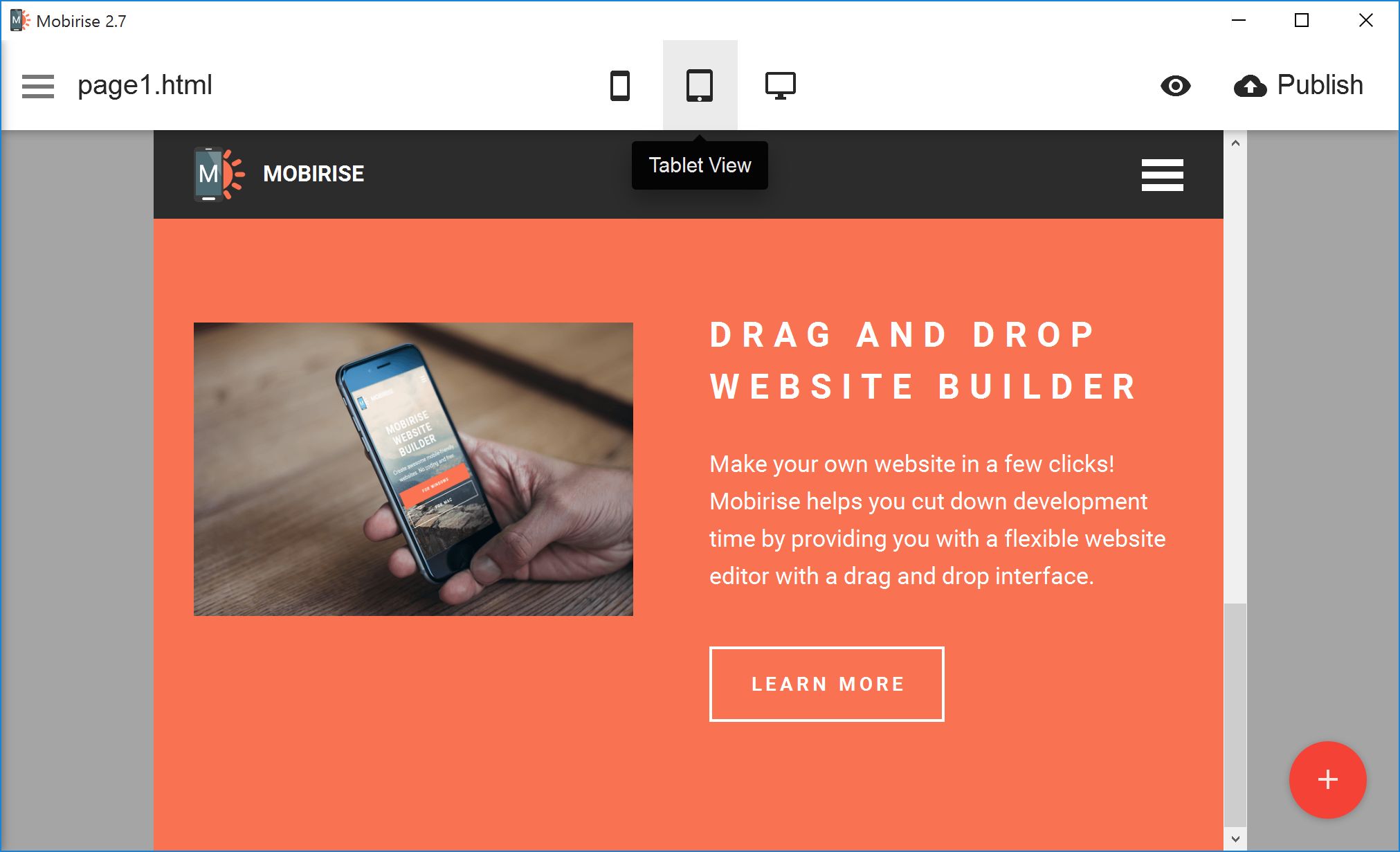Image resolution: width=1400 pixels, height=852 pixels.
Task: Click the LEARN MORE button
Action: click(x=829, y=684)
